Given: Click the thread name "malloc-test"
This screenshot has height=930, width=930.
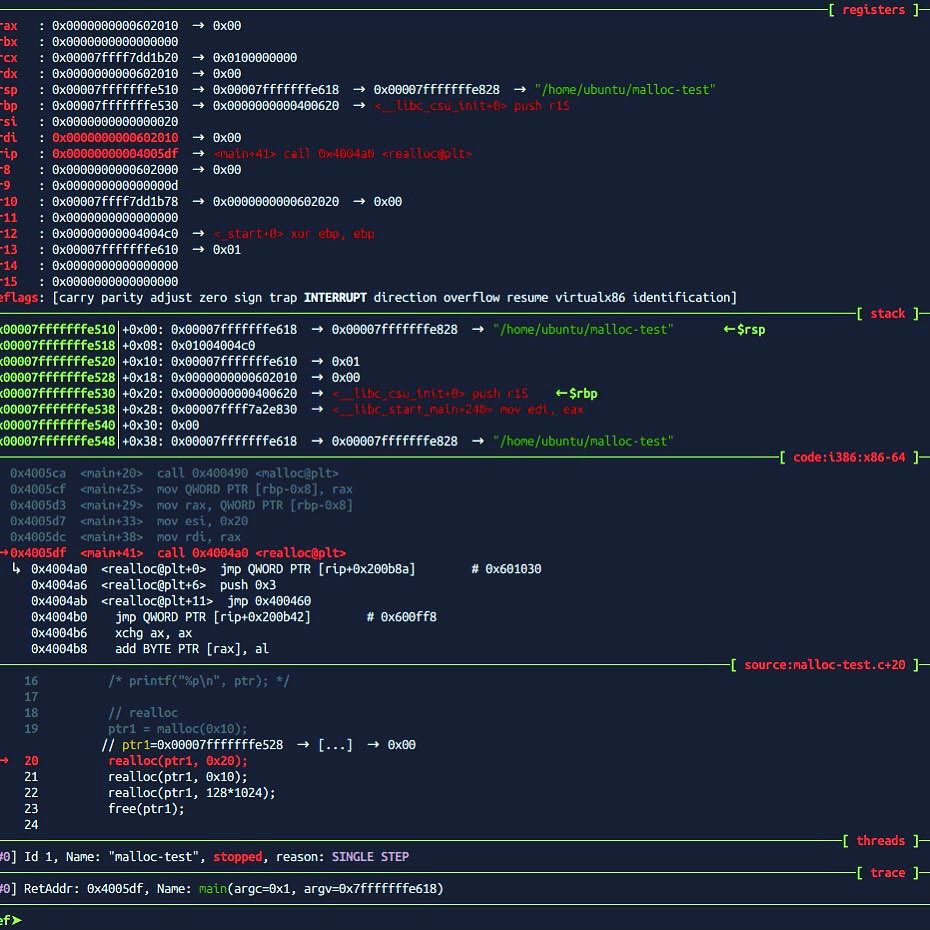Looking at the screenshot, I should pos(154,857).
